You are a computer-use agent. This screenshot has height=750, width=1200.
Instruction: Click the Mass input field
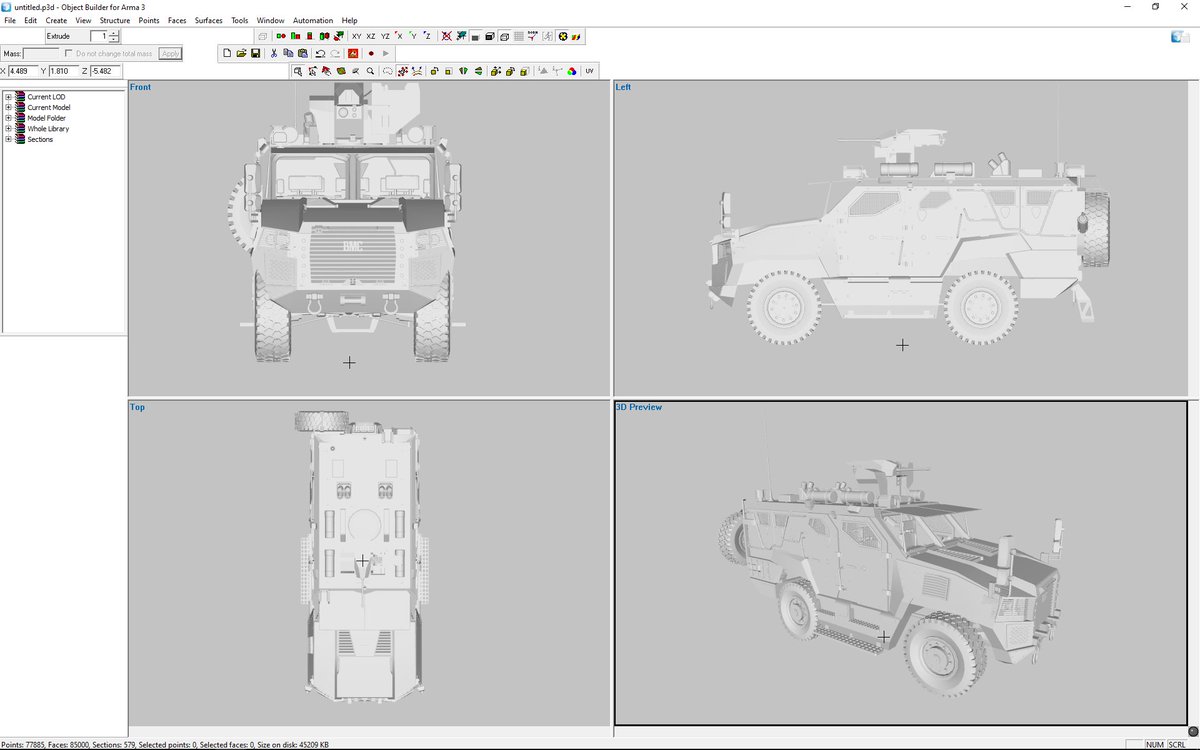(x=41, y=53)
